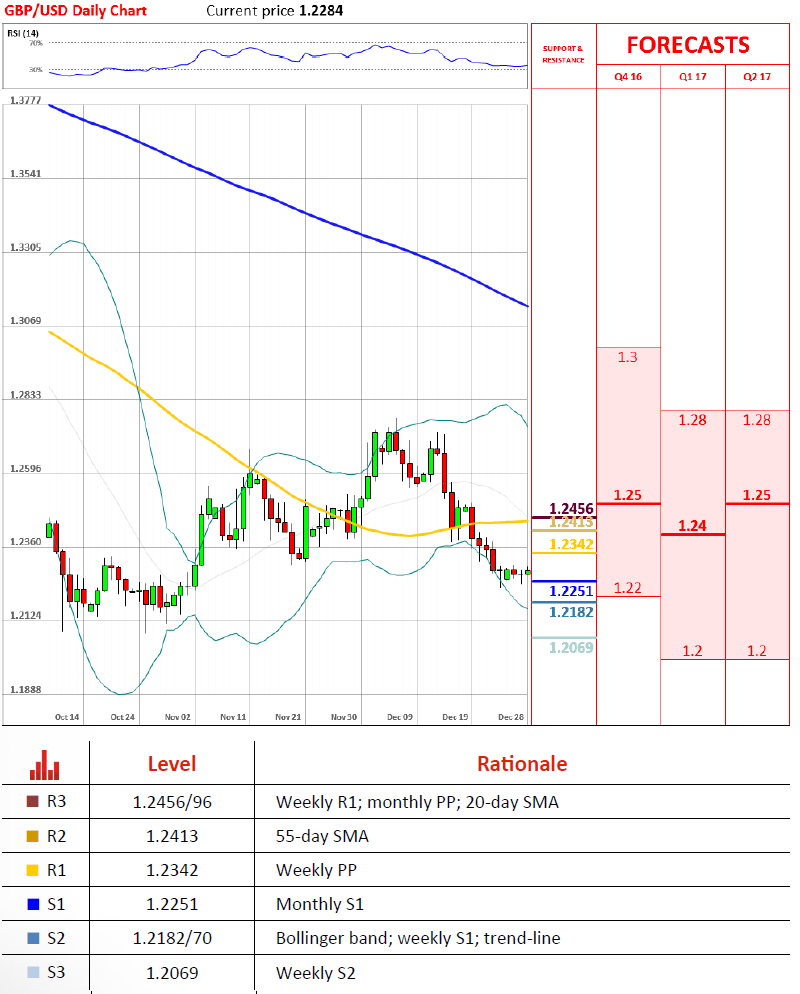Screen dimensions: 800x994
Task: Click the 1.3777 price axis label
Action: coord(25,100)
